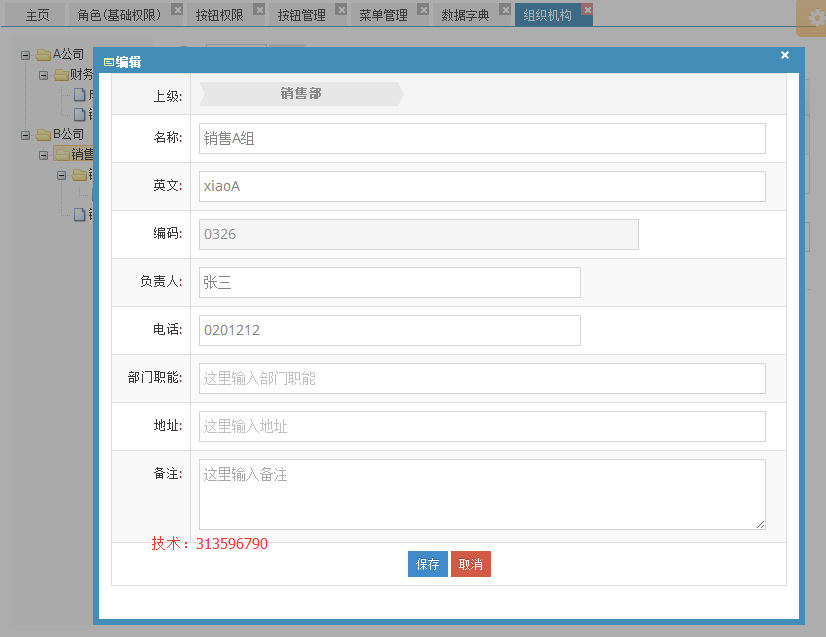The image size is (826, 637).
Task: Click the second document icon under 财务
Action: pyautogui.click(x=80, y=114)
